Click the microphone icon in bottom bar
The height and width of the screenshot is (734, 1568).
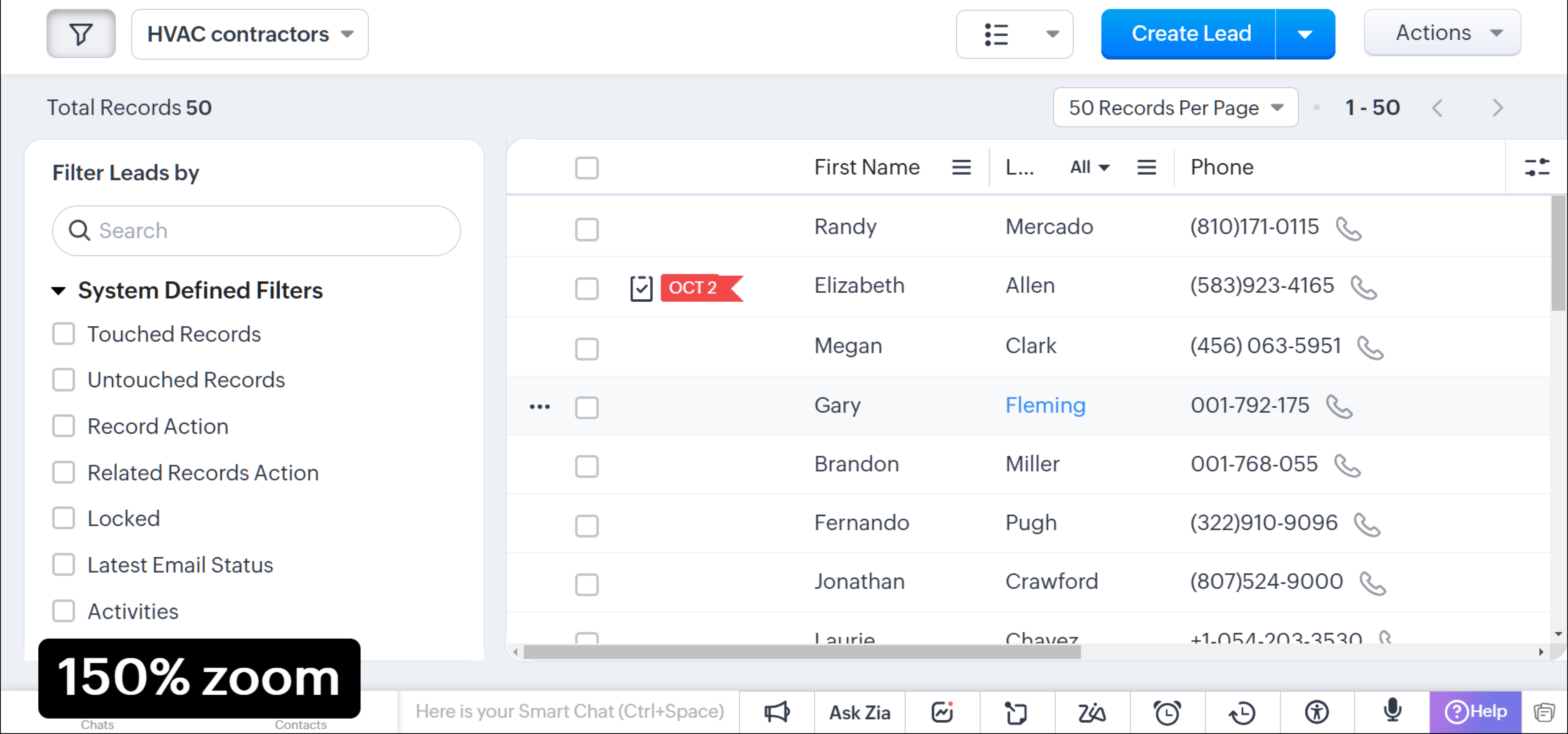[x=1392, y=711]
